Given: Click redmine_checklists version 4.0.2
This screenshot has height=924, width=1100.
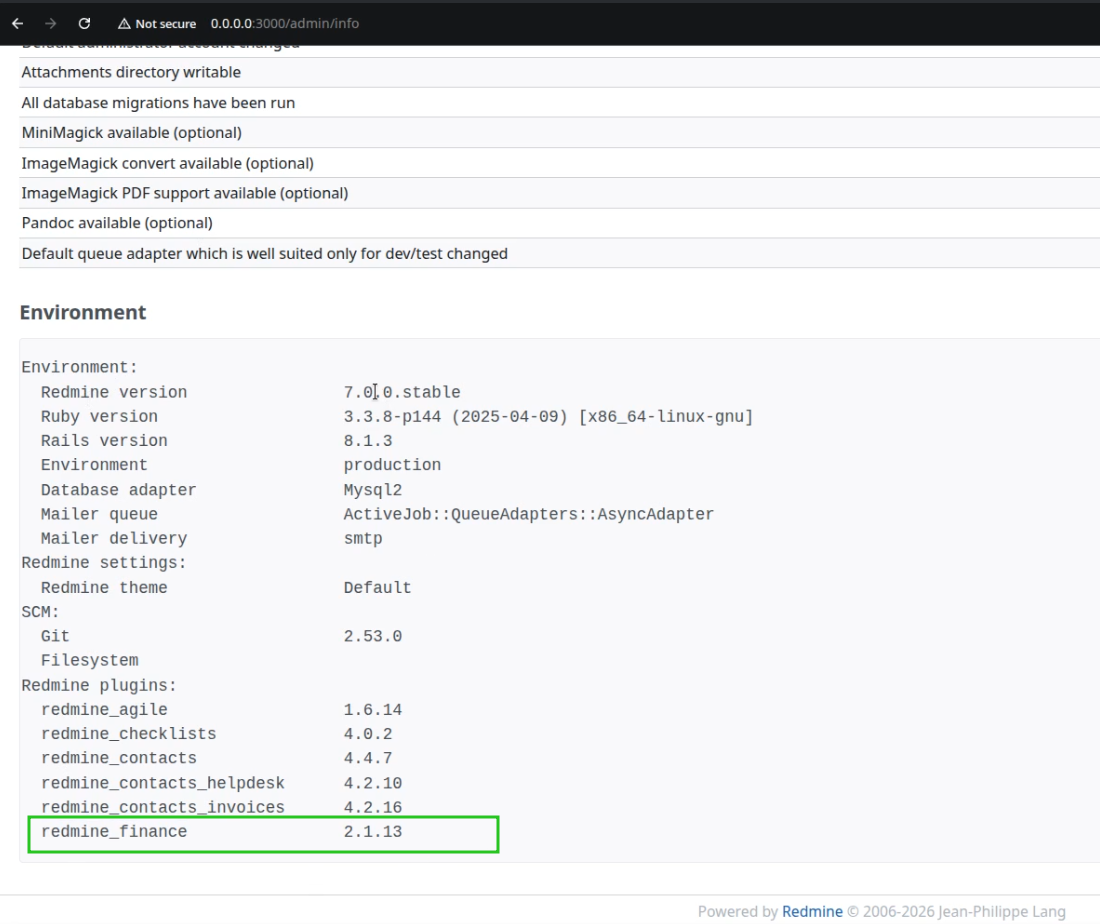Looking at the screenshot, I should 368,734.
